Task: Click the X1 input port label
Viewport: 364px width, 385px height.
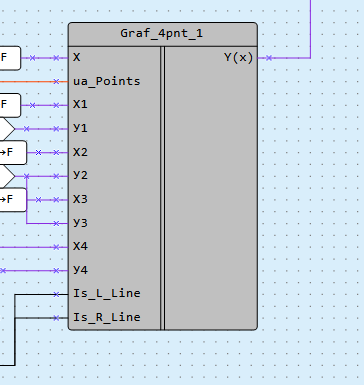Action: [x=80, y=105]
